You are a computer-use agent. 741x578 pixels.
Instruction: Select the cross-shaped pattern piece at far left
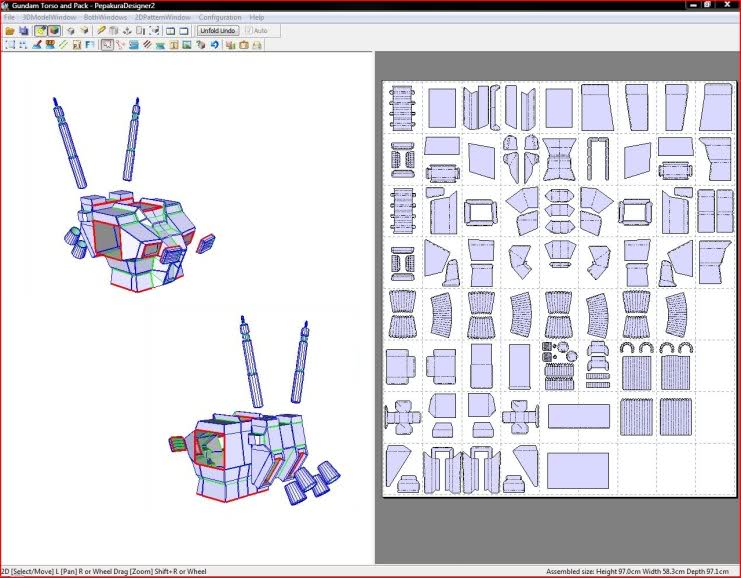pos(402,417)
